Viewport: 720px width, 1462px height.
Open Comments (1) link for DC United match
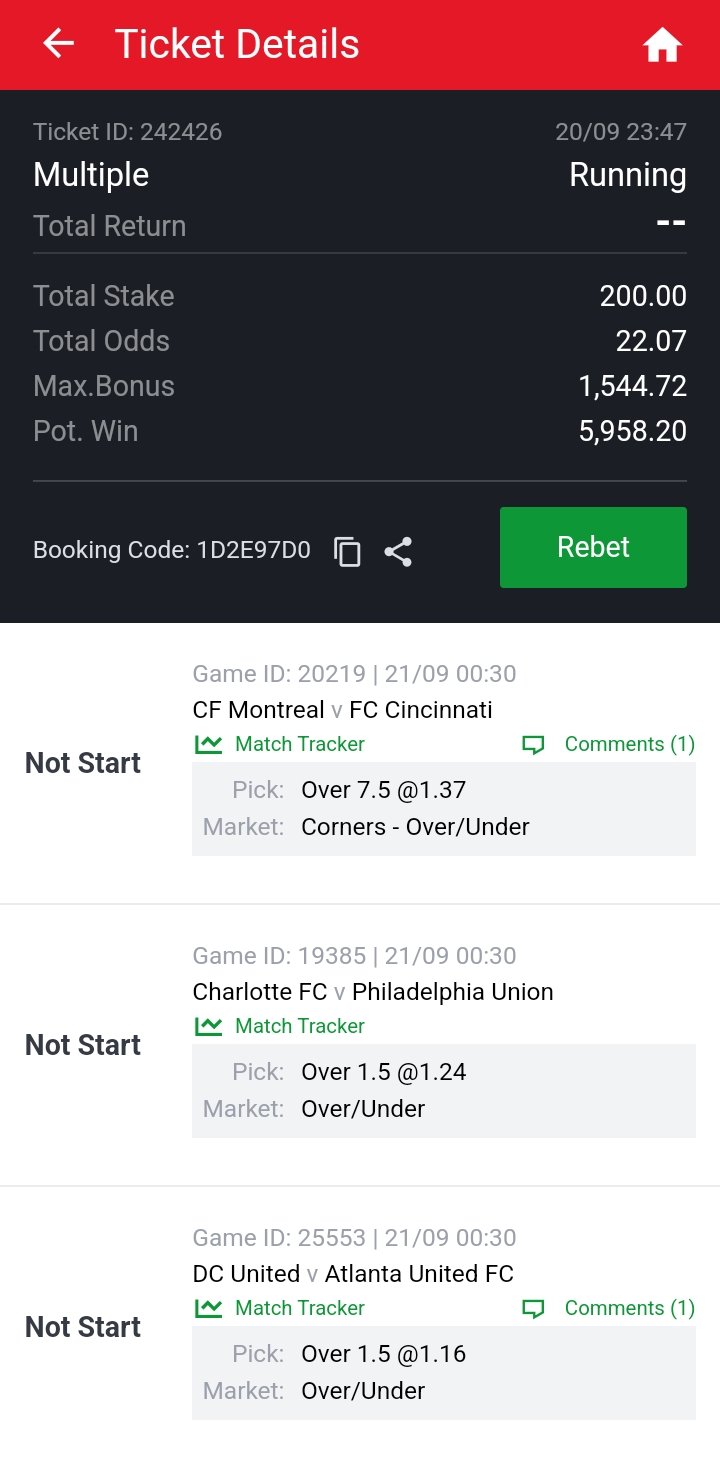click(x=629, y=1308)
